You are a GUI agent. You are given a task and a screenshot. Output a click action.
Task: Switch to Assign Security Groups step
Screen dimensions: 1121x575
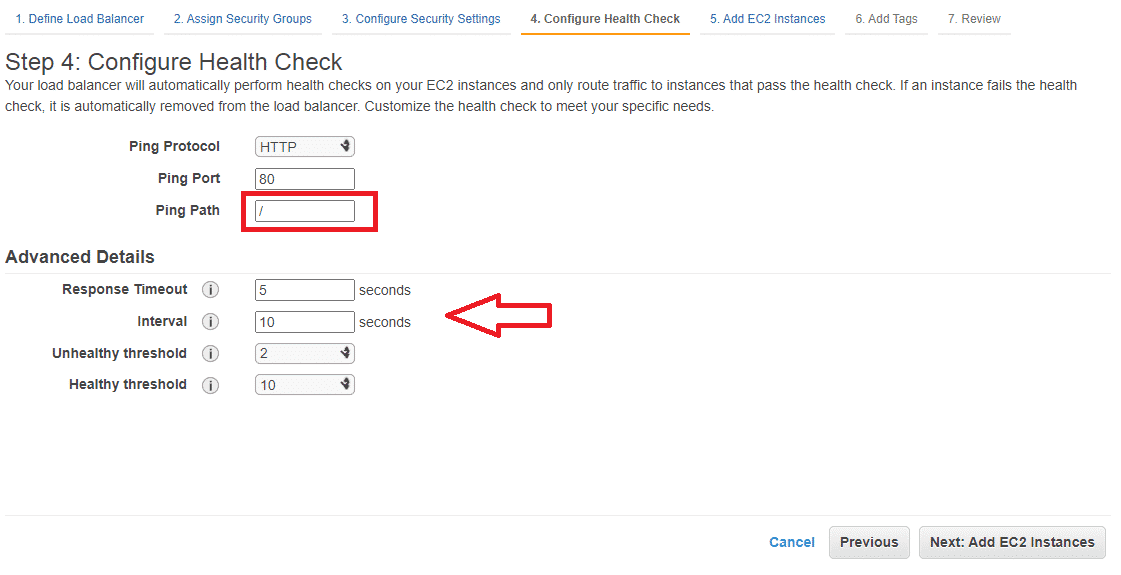pos(242,19)
